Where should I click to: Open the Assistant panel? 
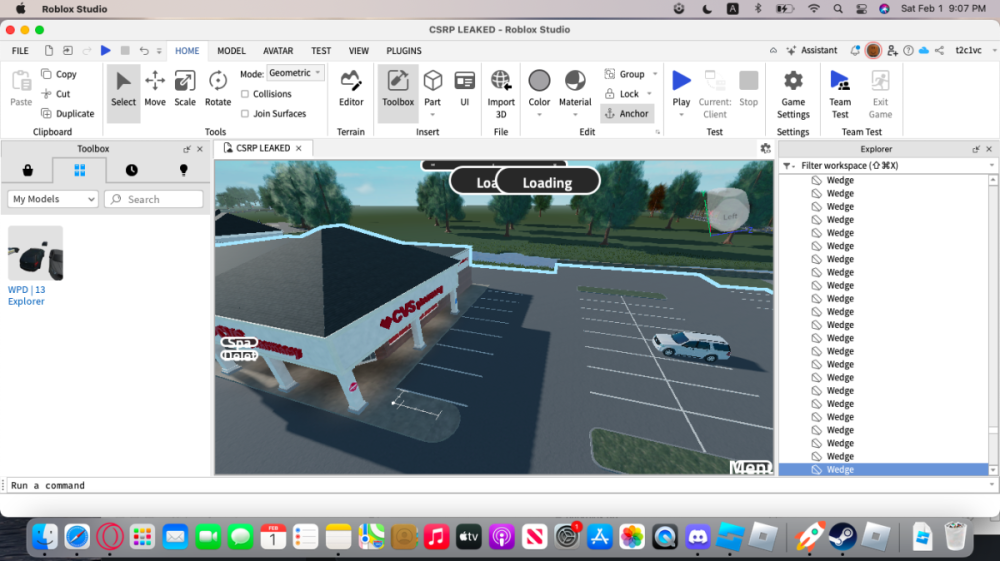[x=812, y=50]
